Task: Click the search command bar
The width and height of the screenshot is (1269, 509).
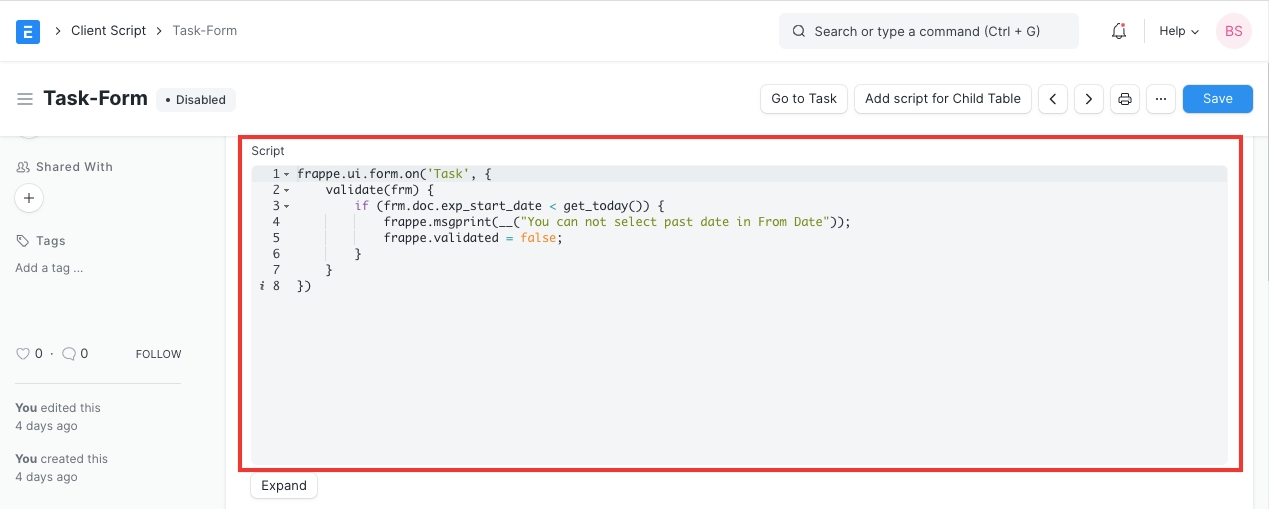Action: pyautogui.click(x=928, y=31)
